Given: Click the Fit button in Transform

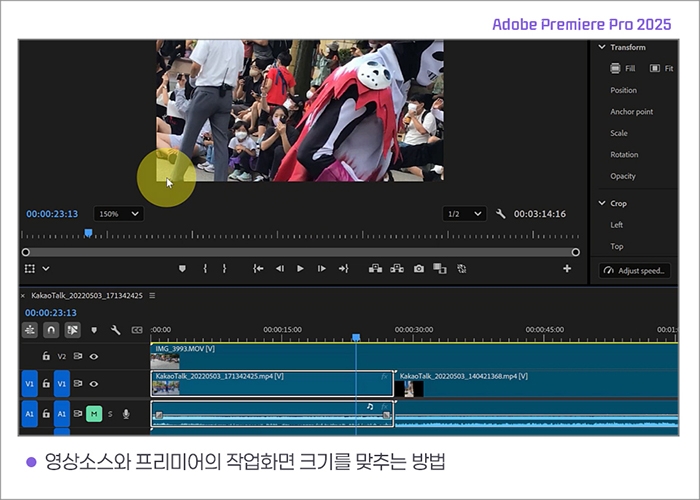Looking at the screenshot, I should click(662, 68).
